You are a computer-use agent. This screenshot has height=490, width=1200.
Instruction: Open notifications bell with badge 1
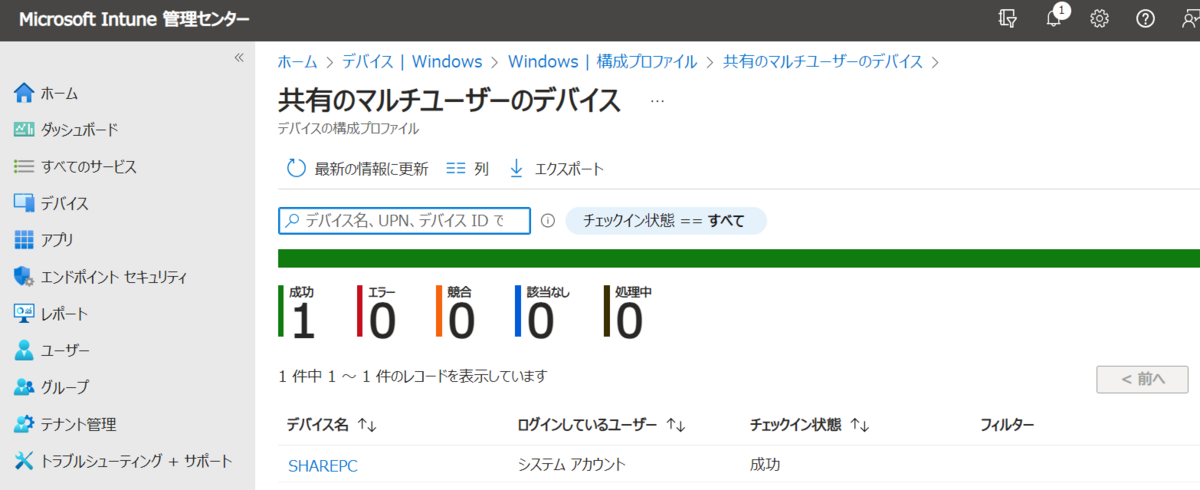1055,18
